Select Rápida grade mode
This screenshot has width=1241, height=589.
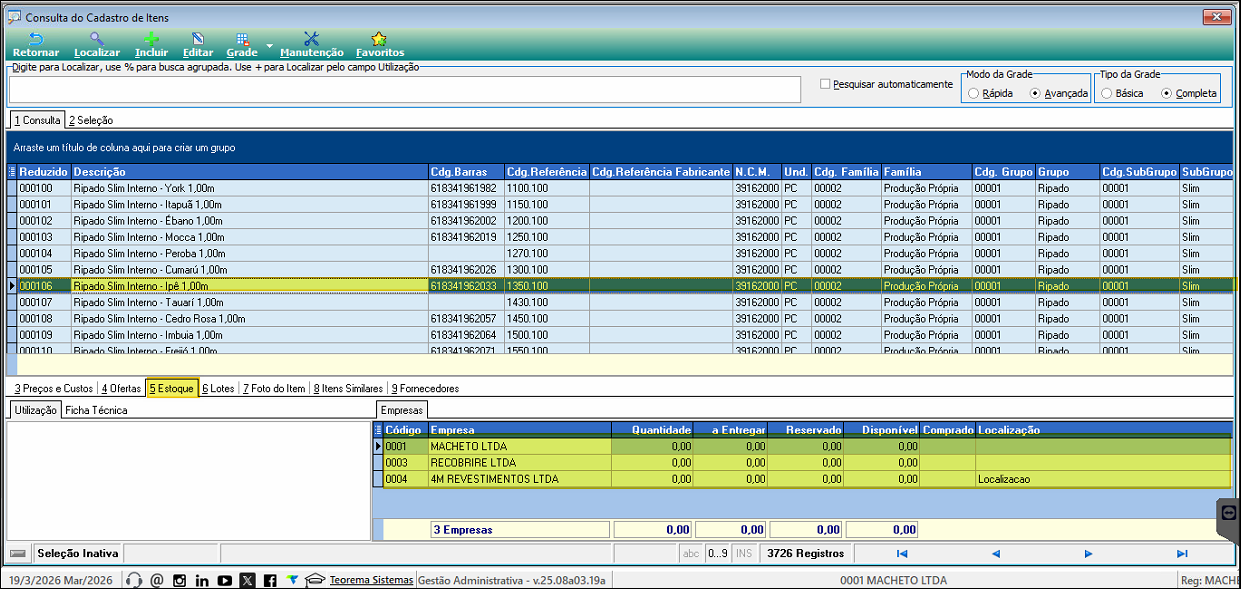tap(973, 93)
